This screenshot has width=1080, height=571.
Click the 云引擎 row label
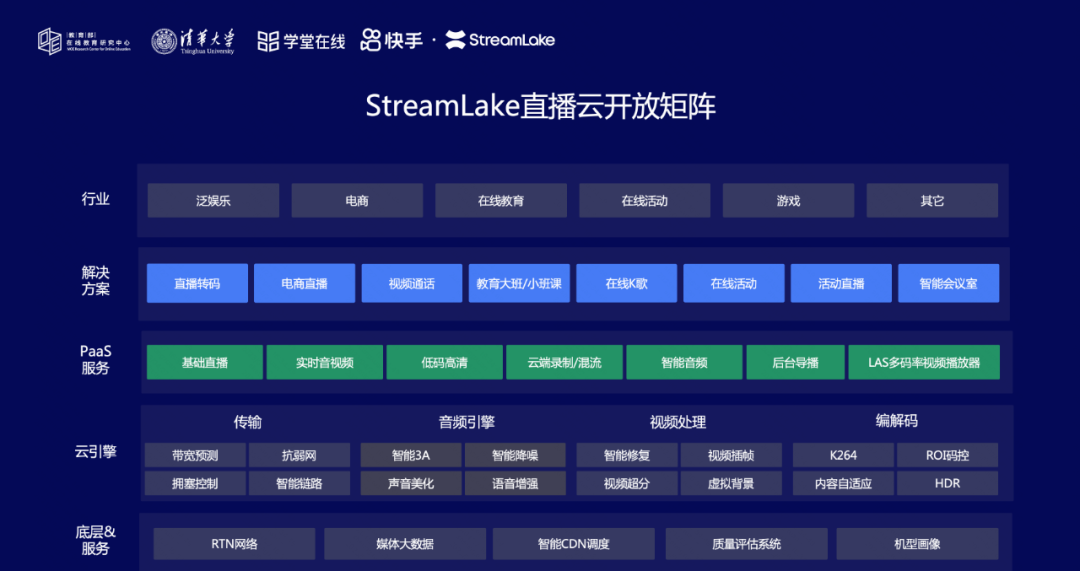point(96,453)
